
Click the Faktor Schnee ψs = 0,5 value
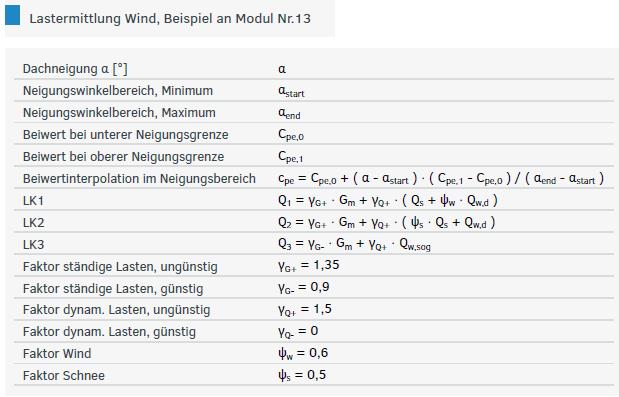pyautogui.click(x=302, y=375)
